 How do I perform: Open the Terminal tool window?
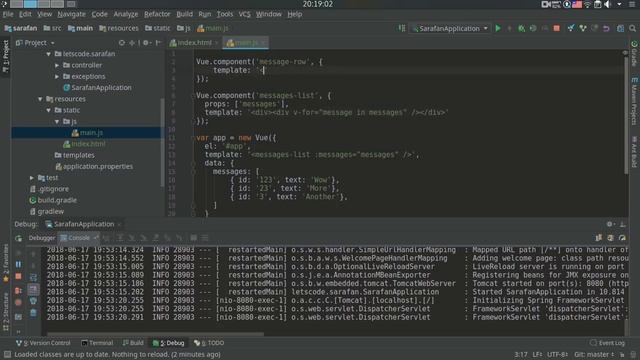pos(97,343)
